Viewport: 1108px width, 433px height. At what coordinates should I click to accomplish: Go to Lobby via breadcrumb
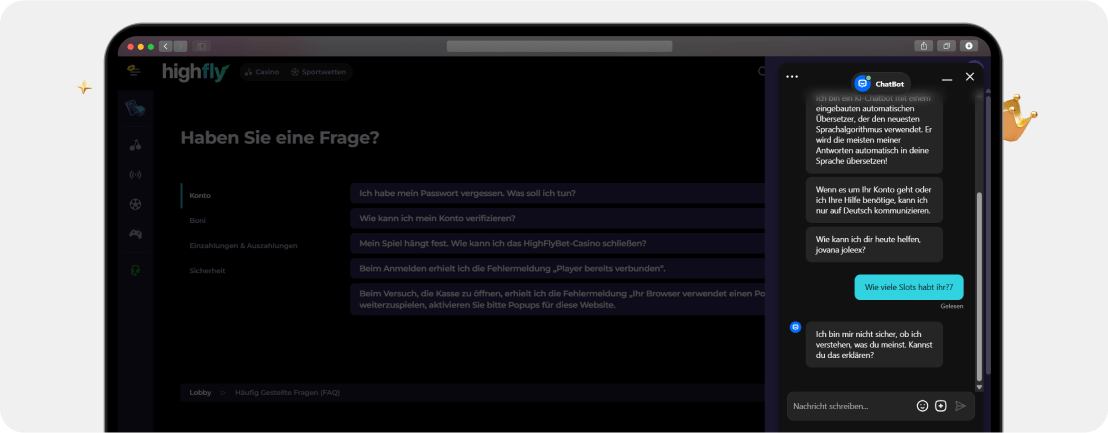click(200, 392)
